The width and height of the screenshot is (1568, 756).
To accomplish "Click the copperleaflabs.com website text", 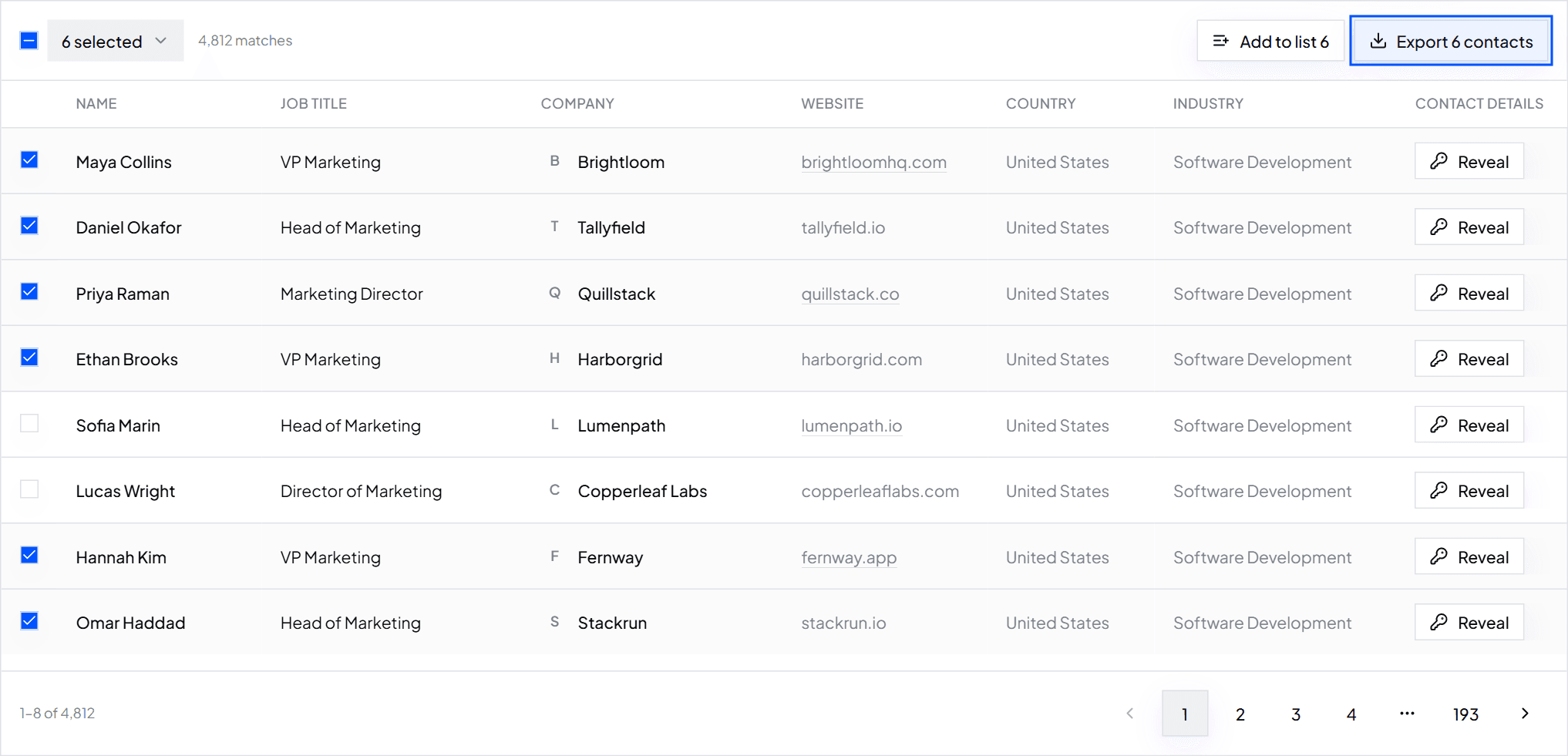I will [880, 491].
